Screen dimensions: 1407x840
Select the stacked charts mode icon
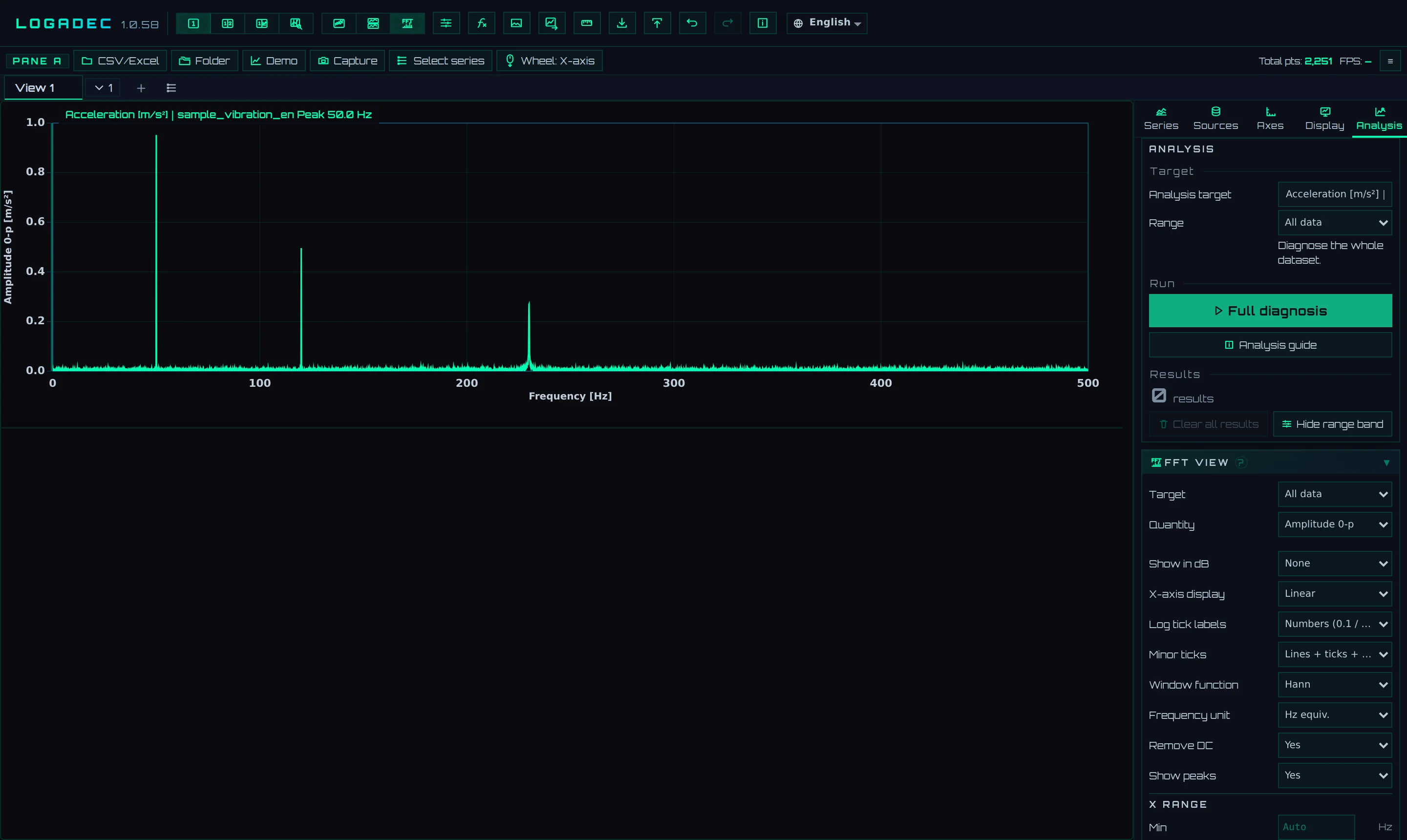373,23
